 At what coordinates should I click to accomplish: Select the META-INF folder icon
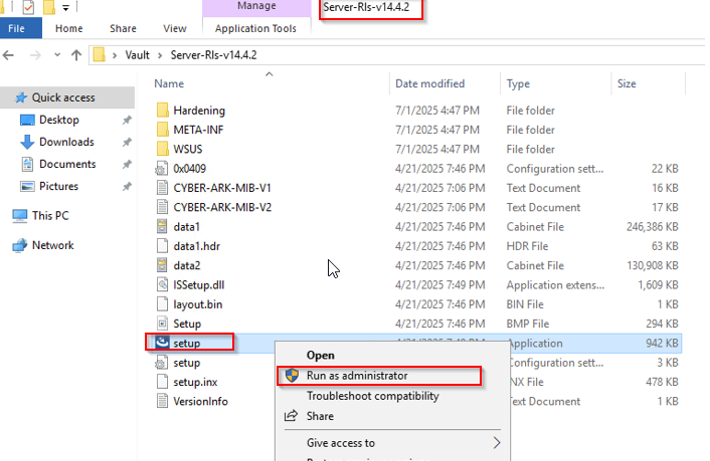pyautogui.click(x=162, y=130)
